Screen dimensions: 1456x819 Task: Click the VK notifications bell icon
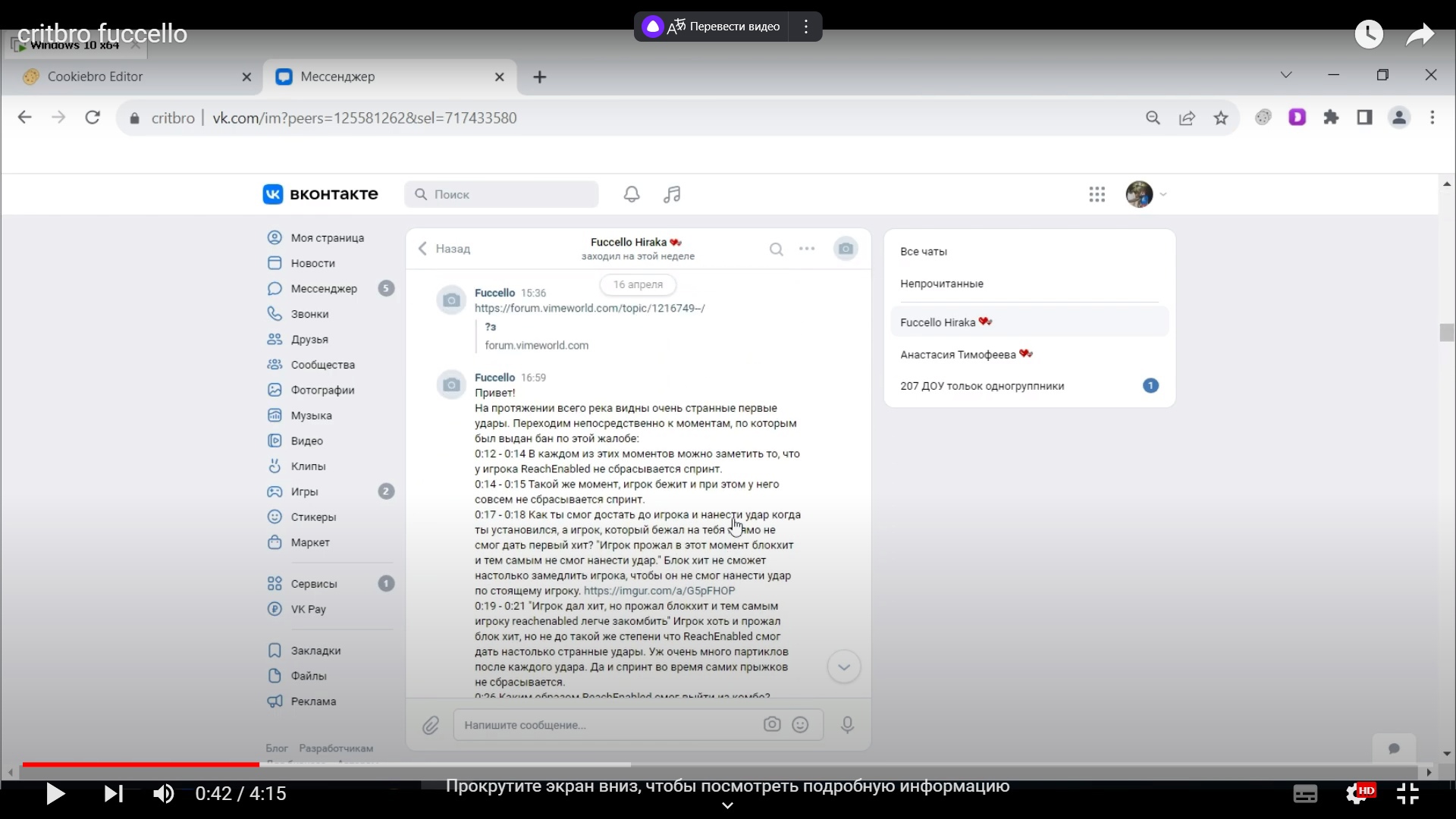coord(632,194)
